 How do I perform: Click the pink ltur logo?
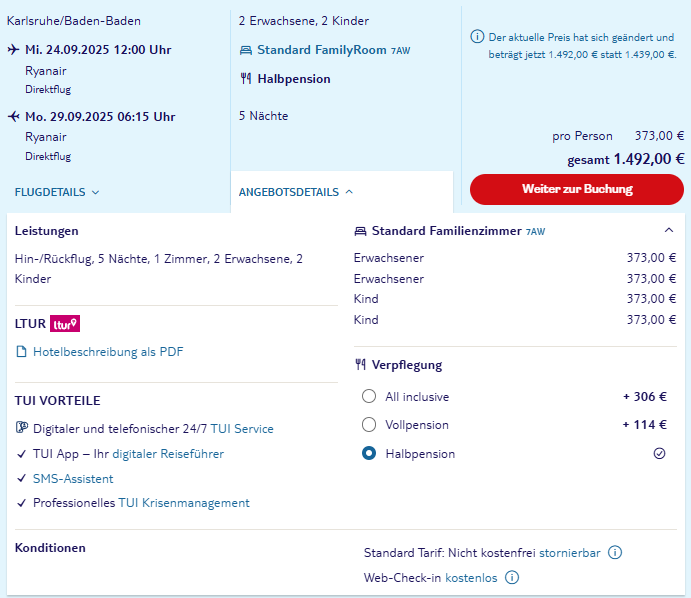coord(65,324)
